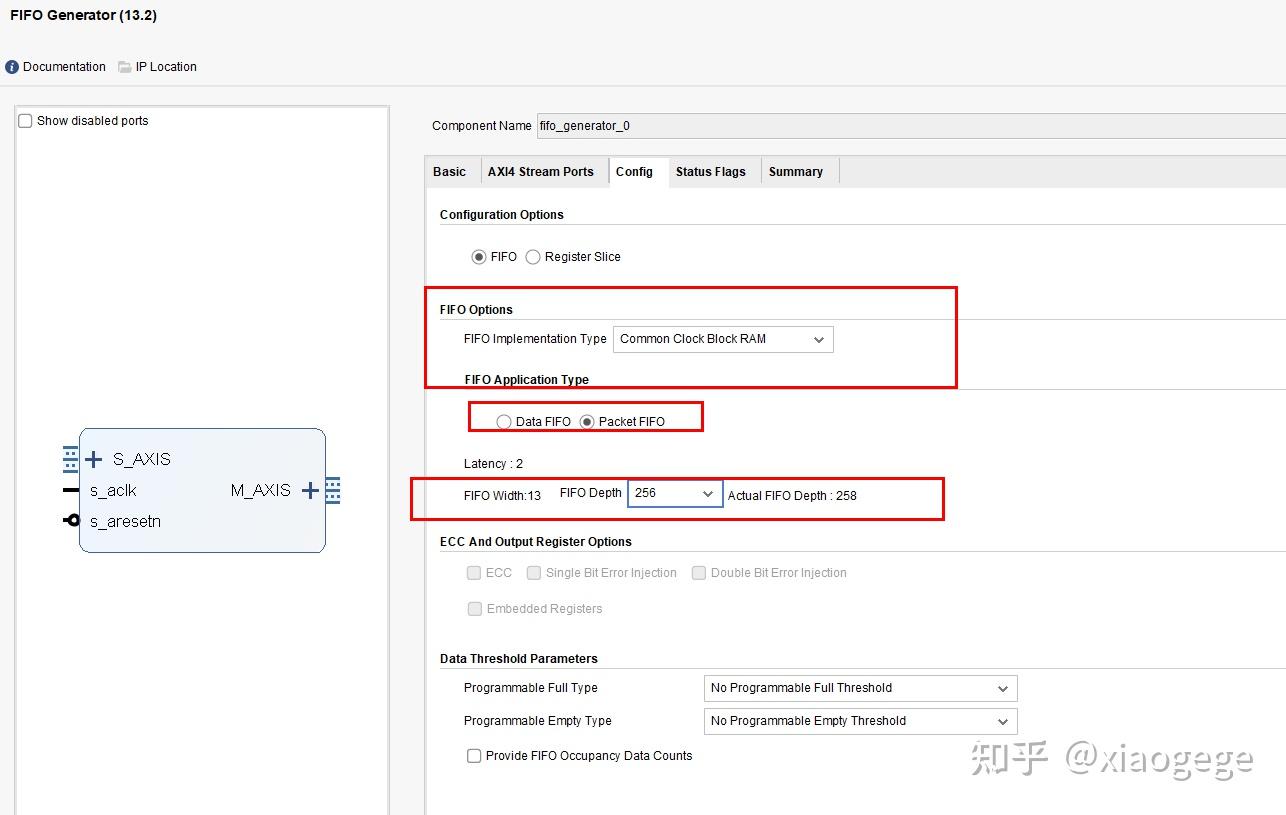Open the Documentation info icon

pyautogui.click(x=12, y=67)
